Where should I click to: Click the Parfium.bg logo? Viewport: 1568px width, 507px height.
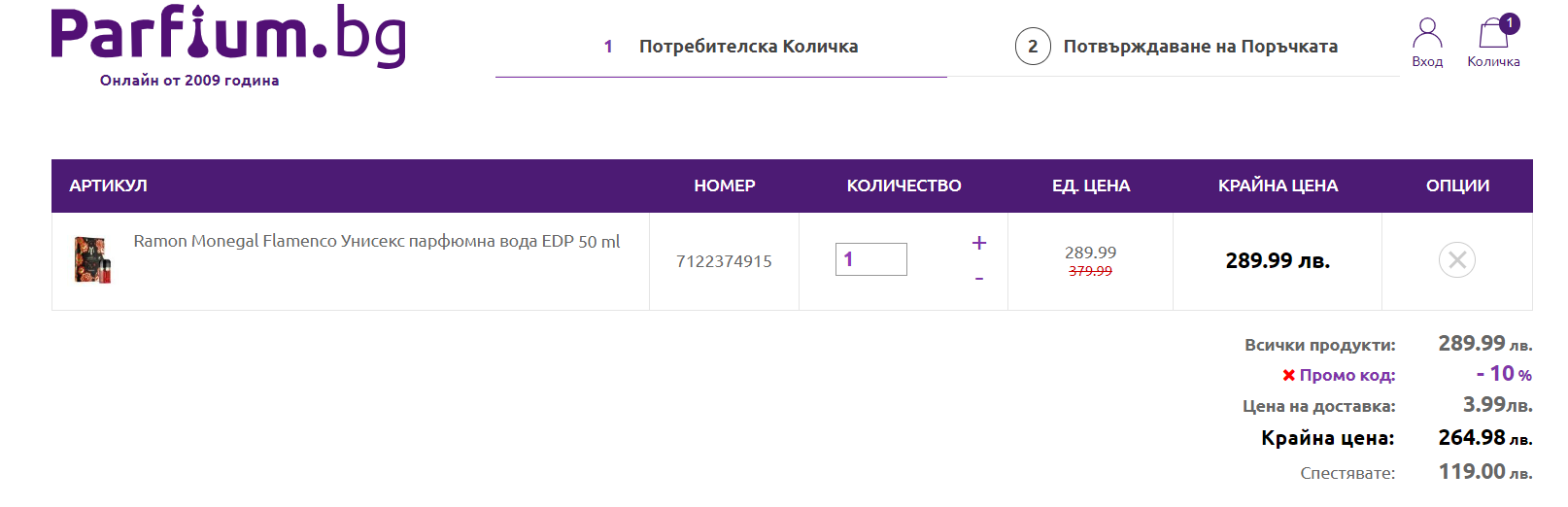point(228,37)
